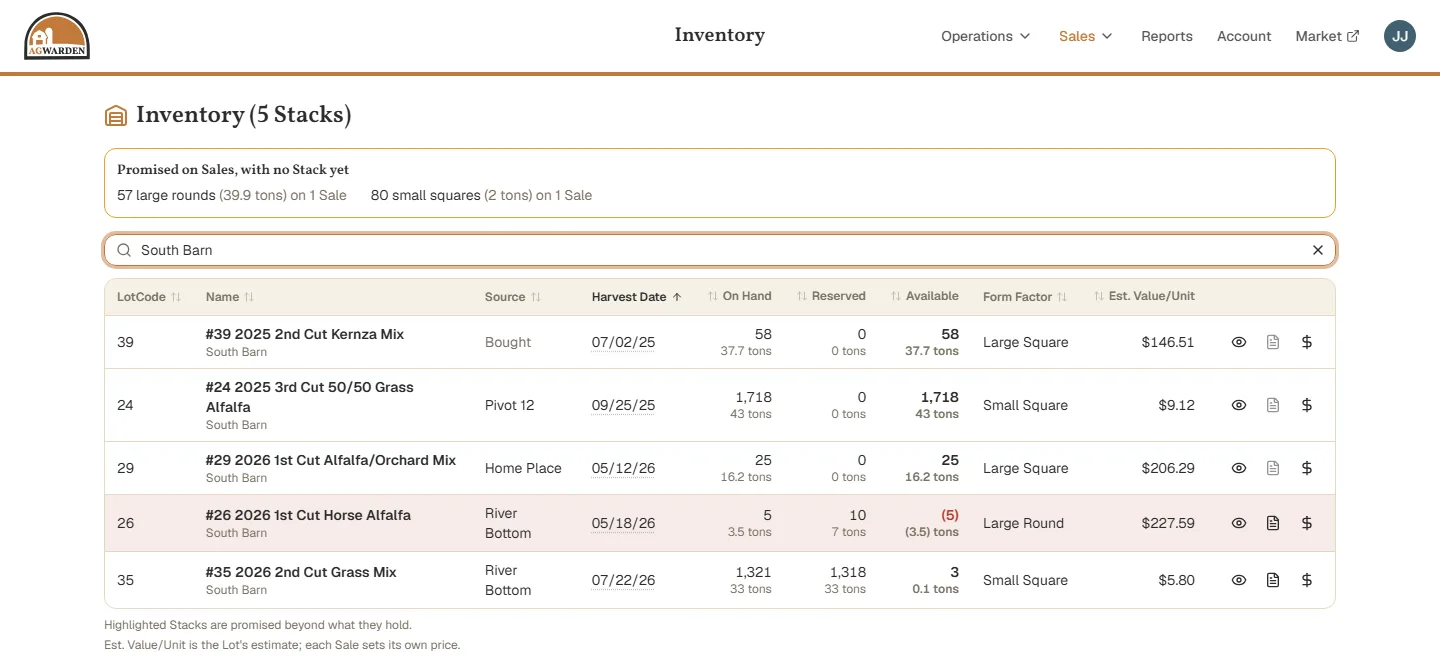This screenshot has height=660, width=1440.
Task: View lot 39 Kernza Mix eye icon
Action: click(x=1239, y=342)
